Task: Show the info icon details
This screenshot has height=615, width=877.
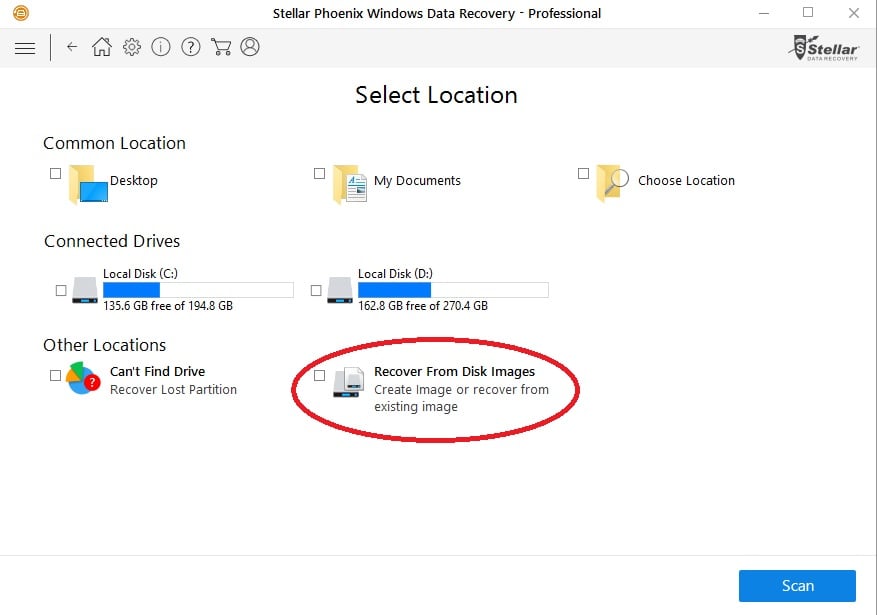Action: point(161,47)
